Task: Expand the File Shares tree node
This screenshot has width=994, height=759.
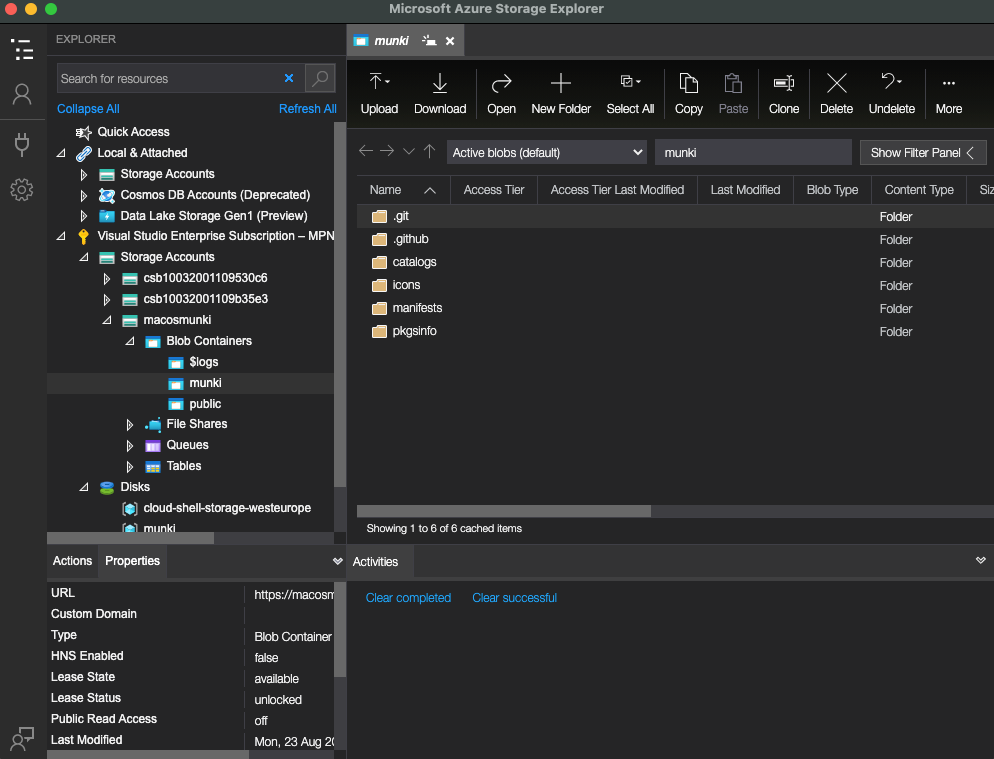Action: [130, 424]
